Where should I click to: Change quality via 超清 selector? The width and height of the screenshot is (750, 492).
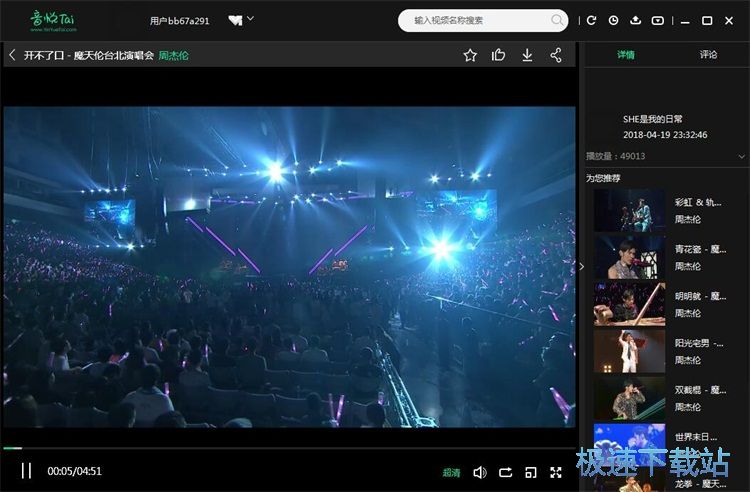pyautogui.click(x=451, y=472)
